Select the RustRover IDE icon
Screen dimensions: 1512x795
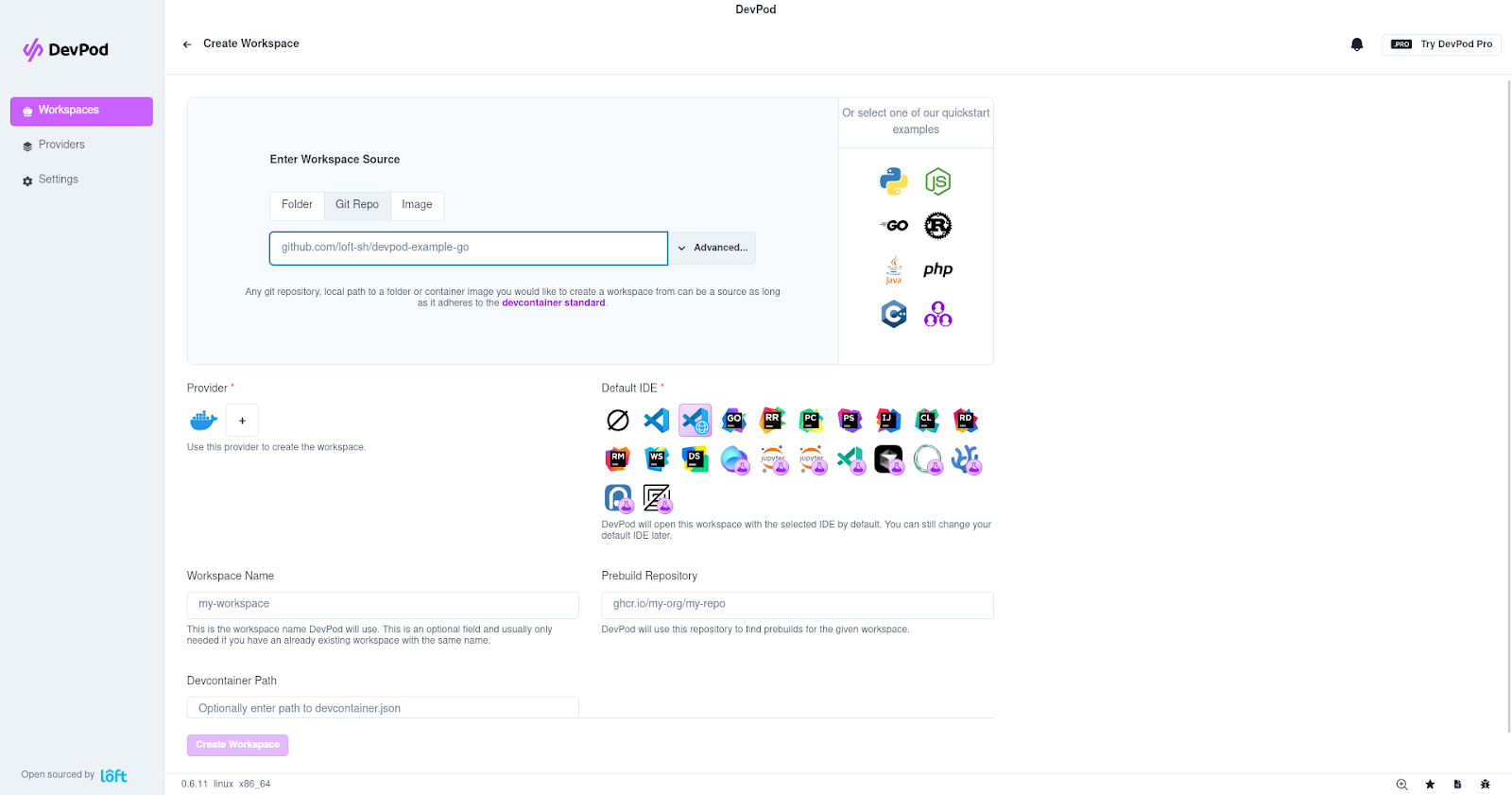[x=773, y=420]
